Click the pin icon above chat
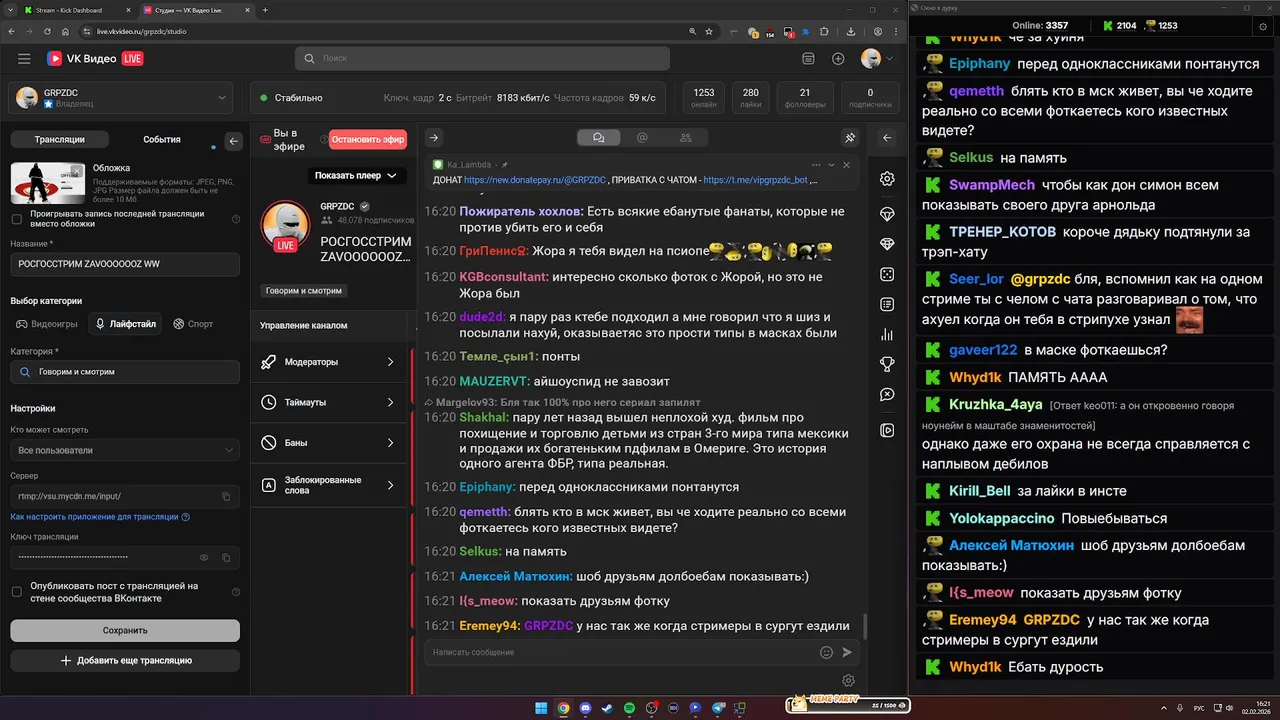1280x720 pixels. (850, 138)
